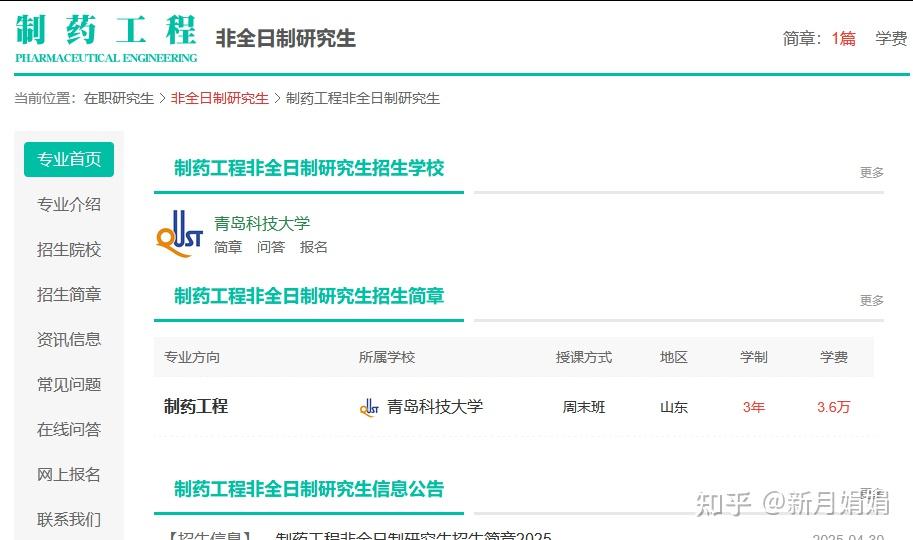Click the 制药工程 site logo
This screenshot has height=540, width=913.
point(106,38)
